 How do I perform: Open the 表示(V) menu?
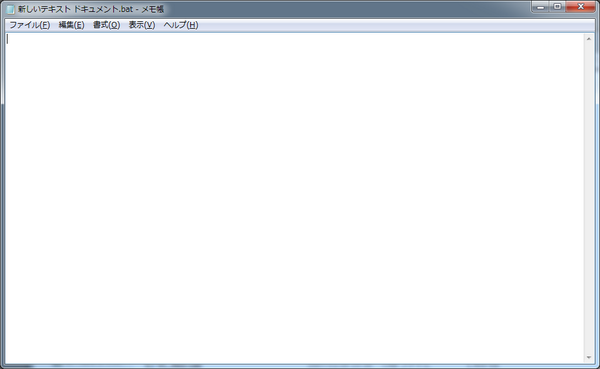(142, 25)
